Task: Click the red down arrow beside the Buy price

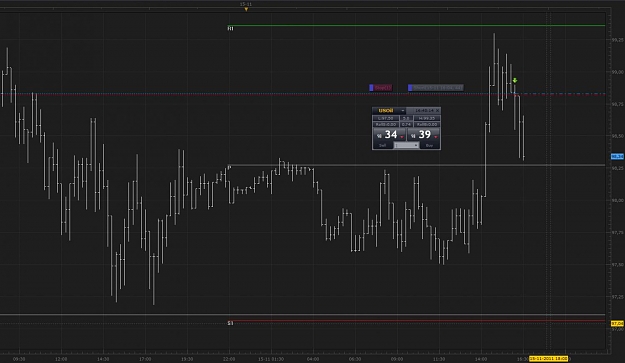Action: [x=436, y=137]
